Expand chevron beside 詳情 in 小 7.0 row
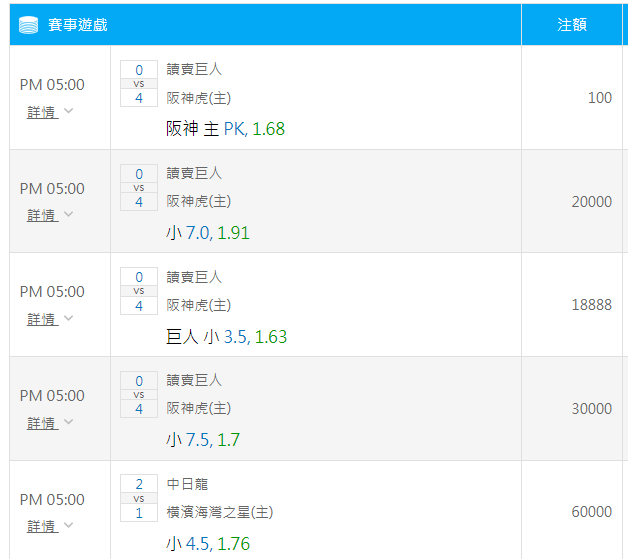The height and width of the screenshot is (559, 628). 68,214
